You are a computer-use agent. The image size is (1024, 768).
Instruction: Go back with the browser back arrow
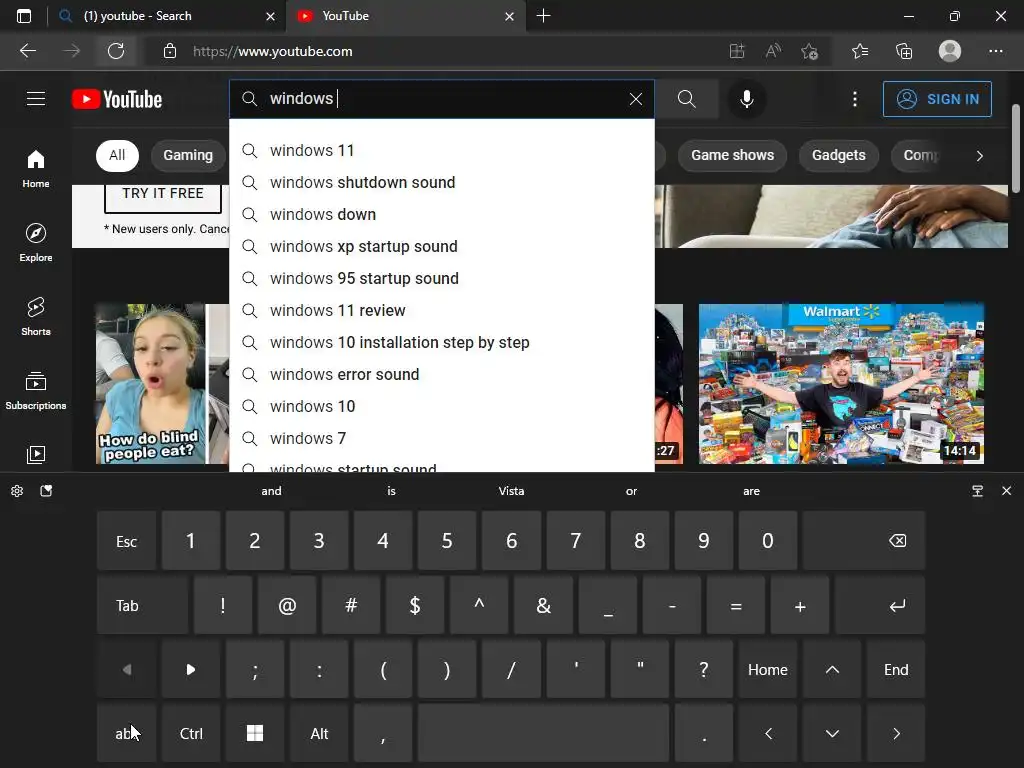pyautogui.click(x=28, y=51)
